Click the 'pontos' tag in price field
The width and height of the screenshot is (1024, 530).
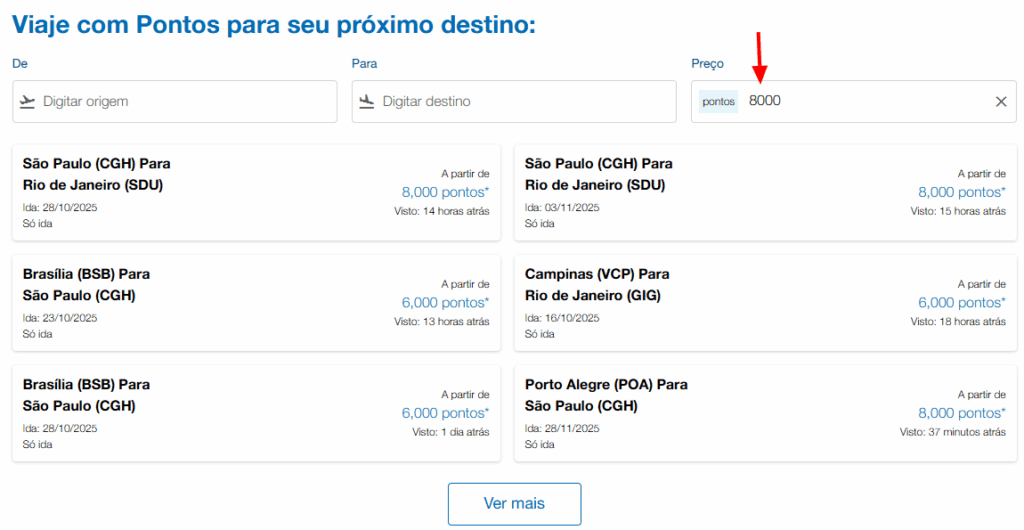[718, 102]
